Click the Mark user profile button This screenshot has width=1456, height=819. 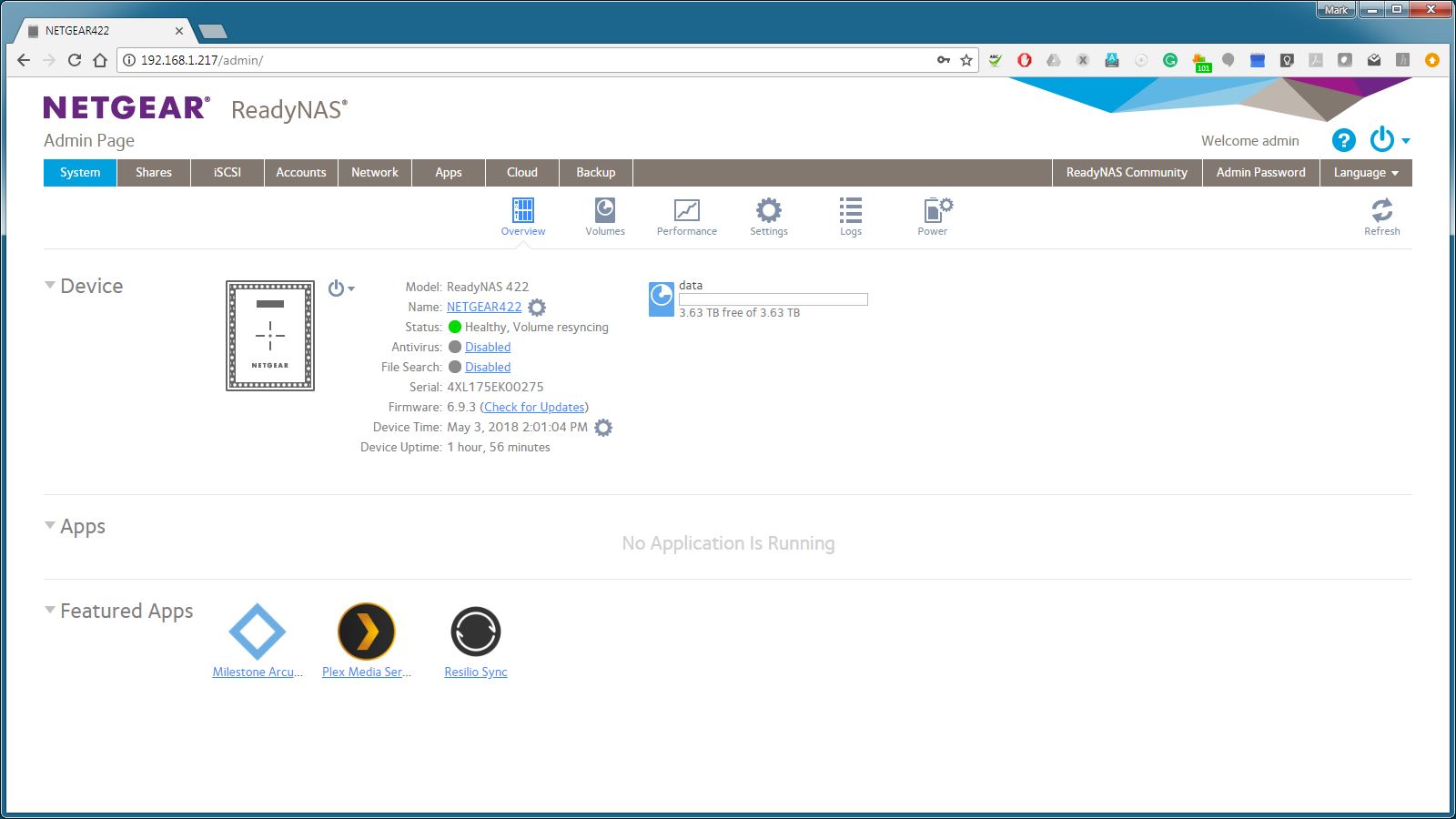[x=1336, y=10]
